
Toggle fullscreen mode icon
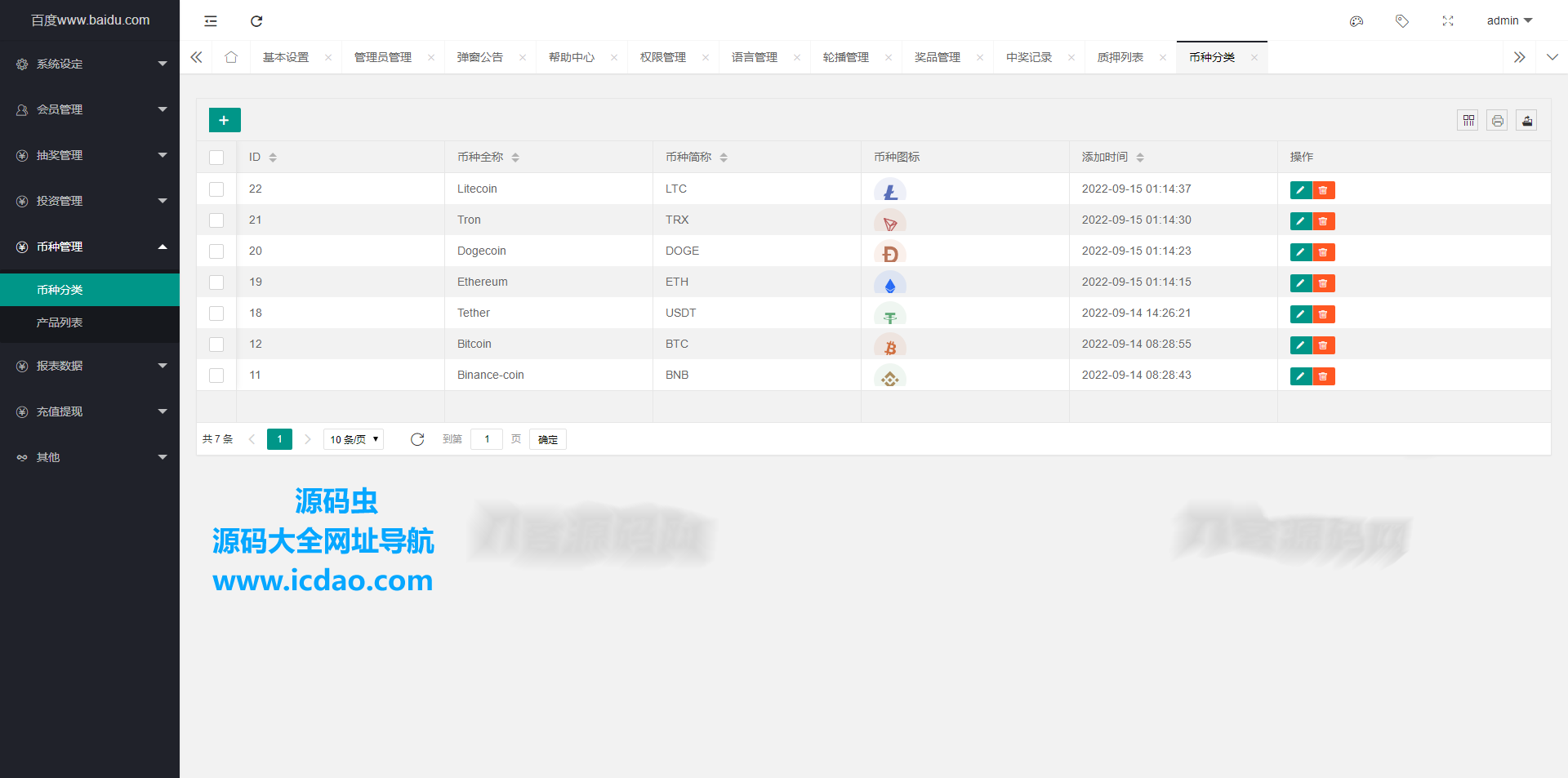tap(1448, 21)
